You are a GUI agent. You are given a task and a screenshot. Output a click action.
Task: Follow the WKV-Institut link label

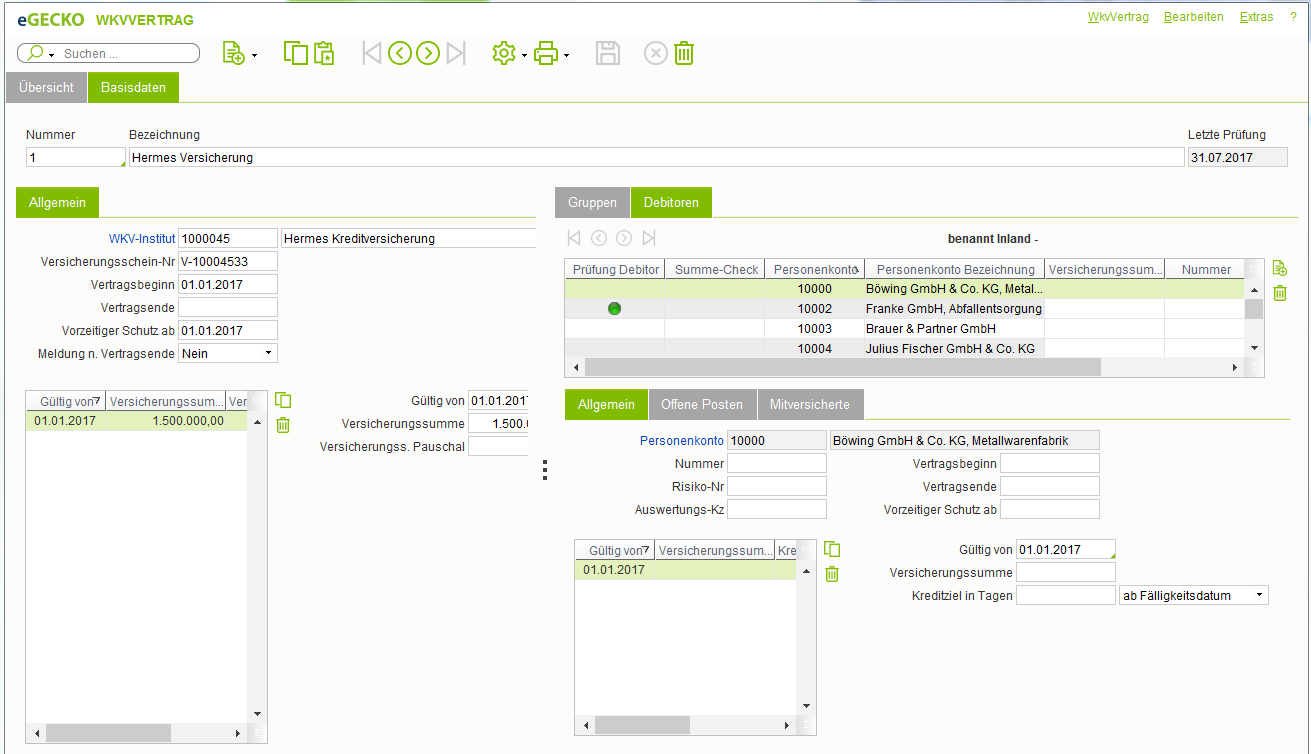[142, 239]
